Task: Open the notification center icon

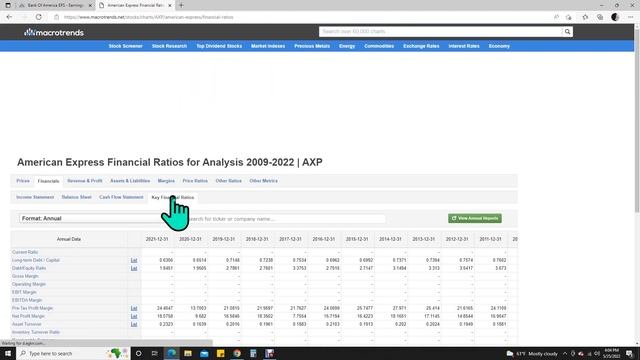Action: pos(629,353)
